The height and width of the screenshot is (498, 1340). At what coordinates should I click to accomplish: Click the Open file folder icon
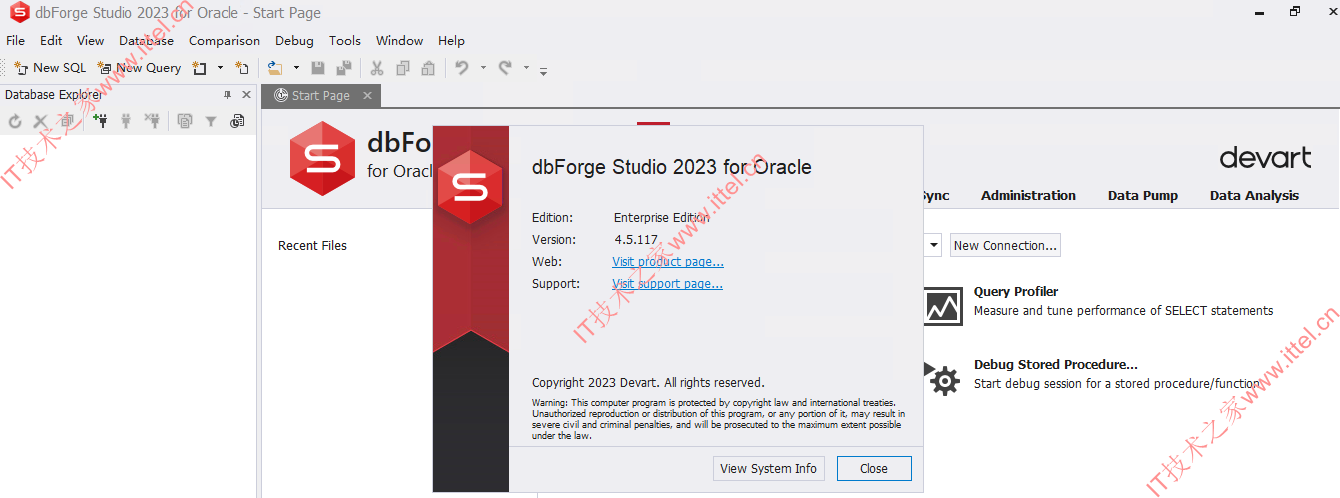point(274,68)
